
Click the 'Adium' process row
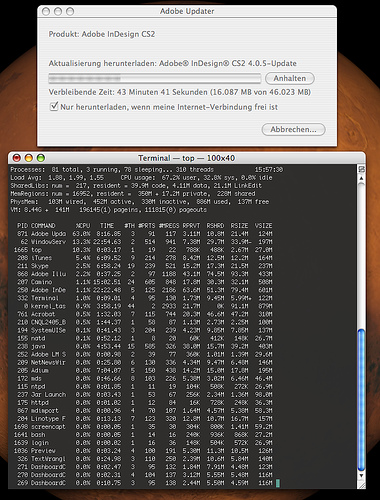pyautogui.click(x=144, y=370)
